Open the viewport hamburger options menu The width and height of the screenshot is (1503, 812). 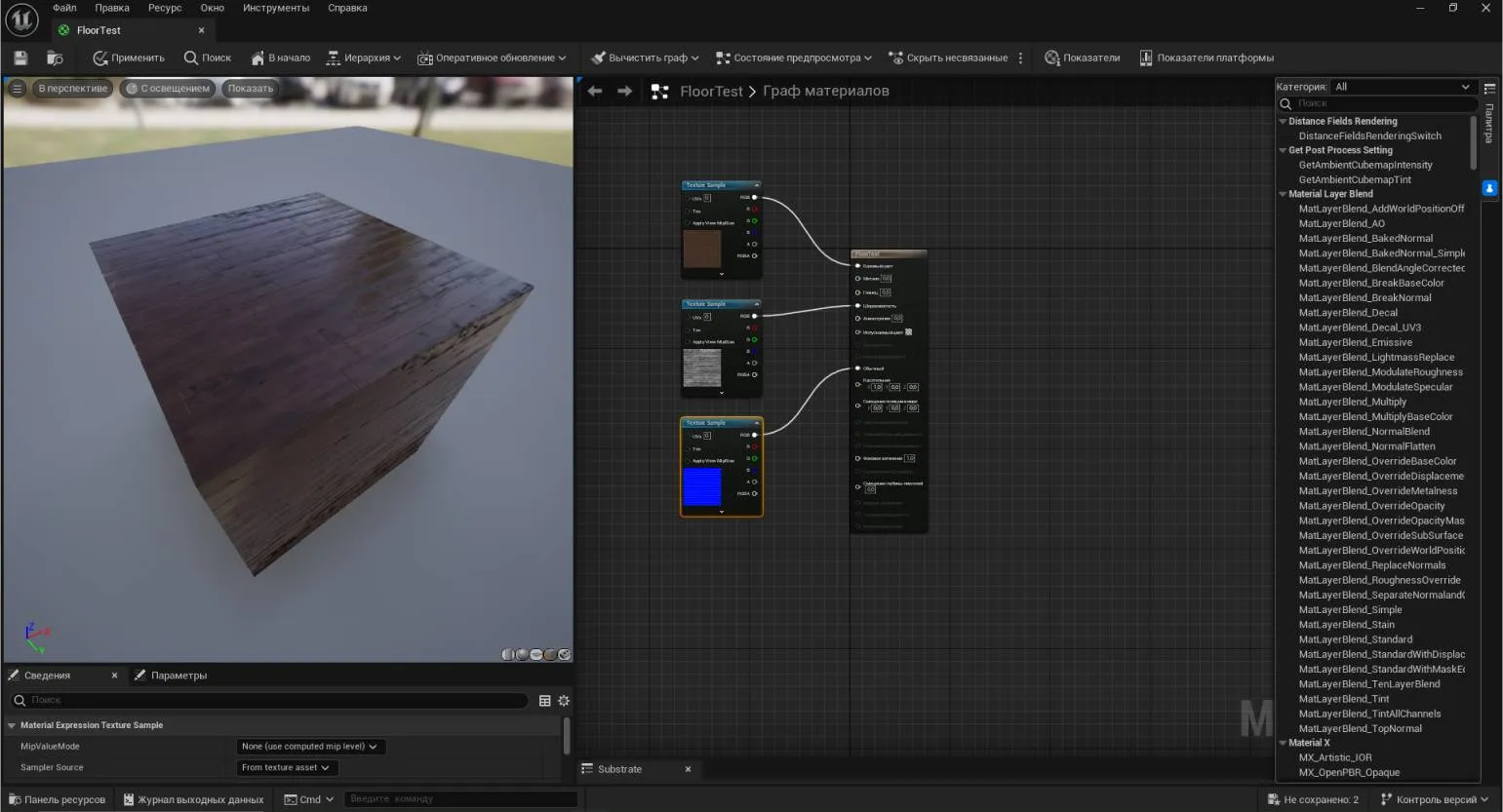17,89
